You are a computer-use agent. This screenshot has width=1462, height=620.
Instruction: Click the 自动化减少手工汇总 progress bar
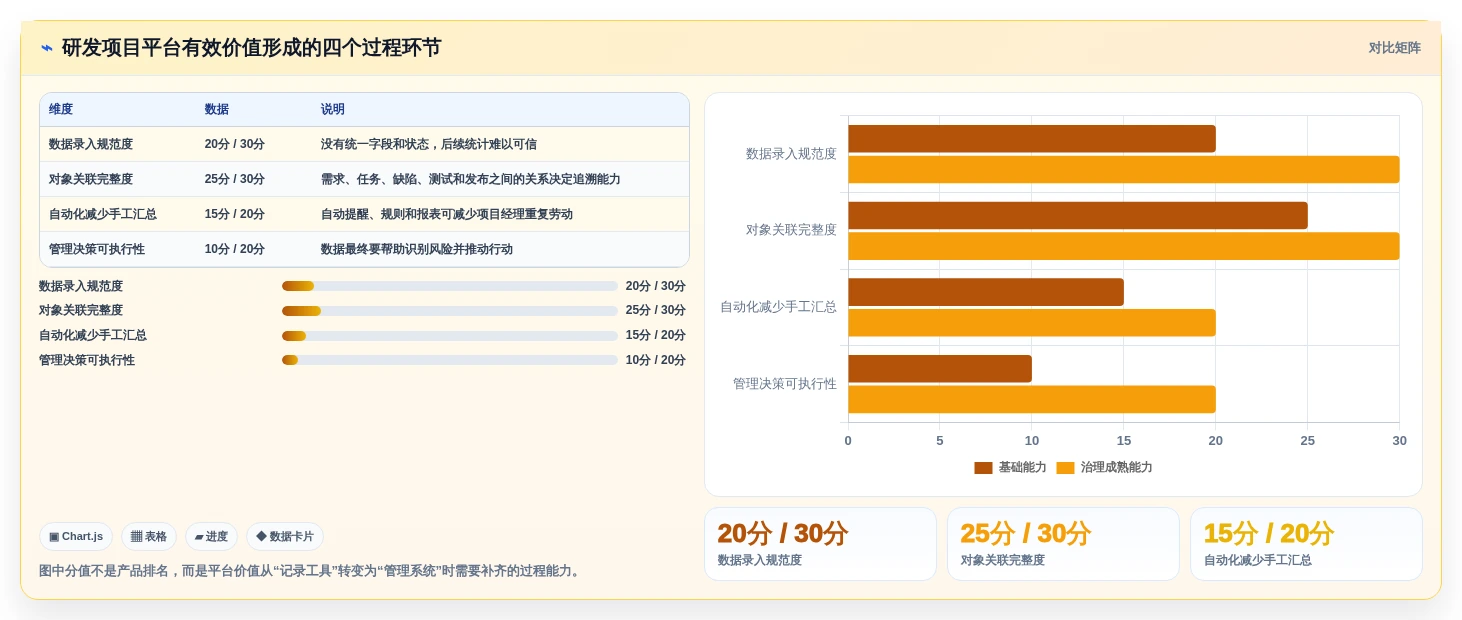tap(450, 336)
